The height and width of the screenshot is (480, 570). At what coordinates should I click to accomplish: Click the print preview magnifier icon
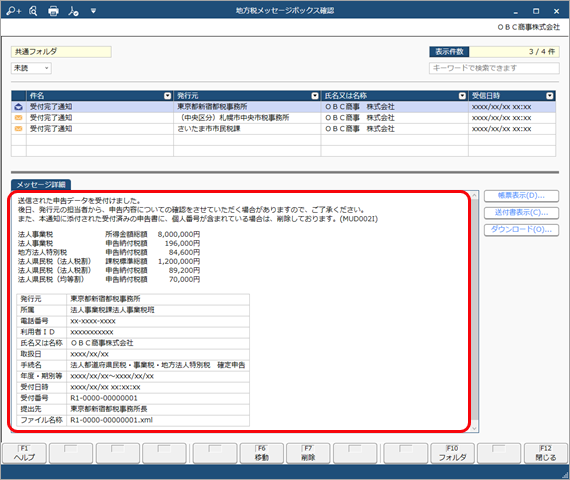point(33,11)
